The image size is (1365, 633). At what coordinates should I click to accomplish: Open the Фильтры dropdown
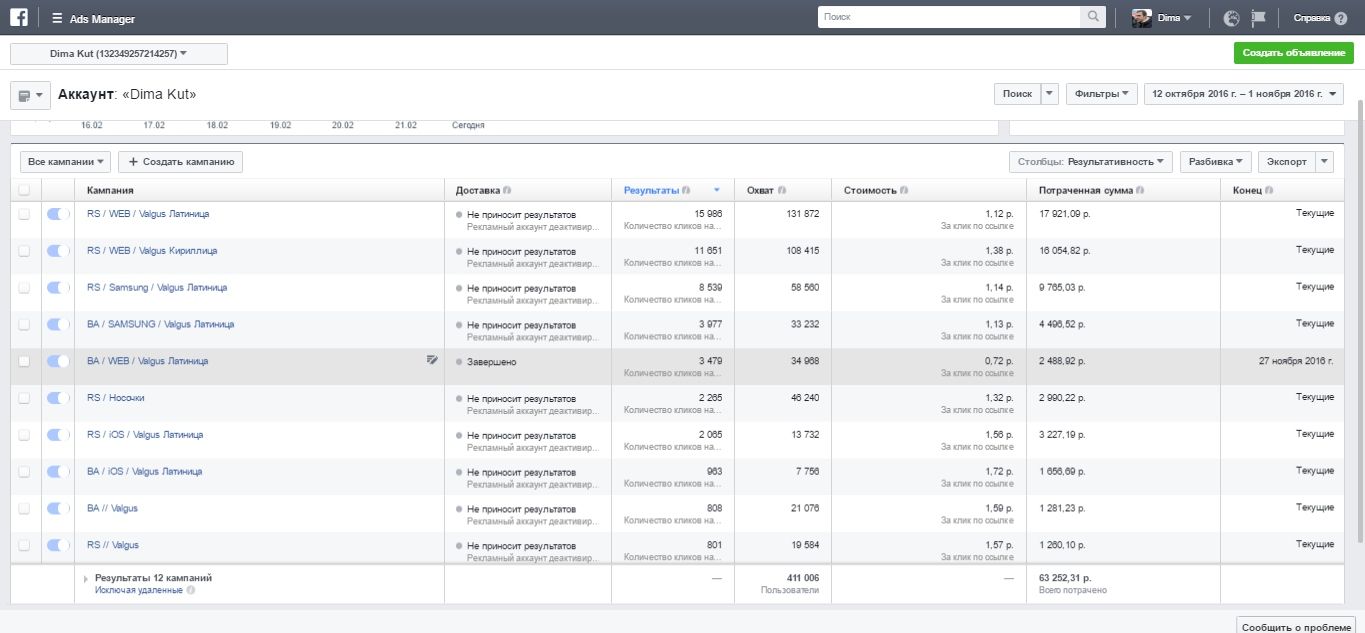click(x=1102, y=93)
